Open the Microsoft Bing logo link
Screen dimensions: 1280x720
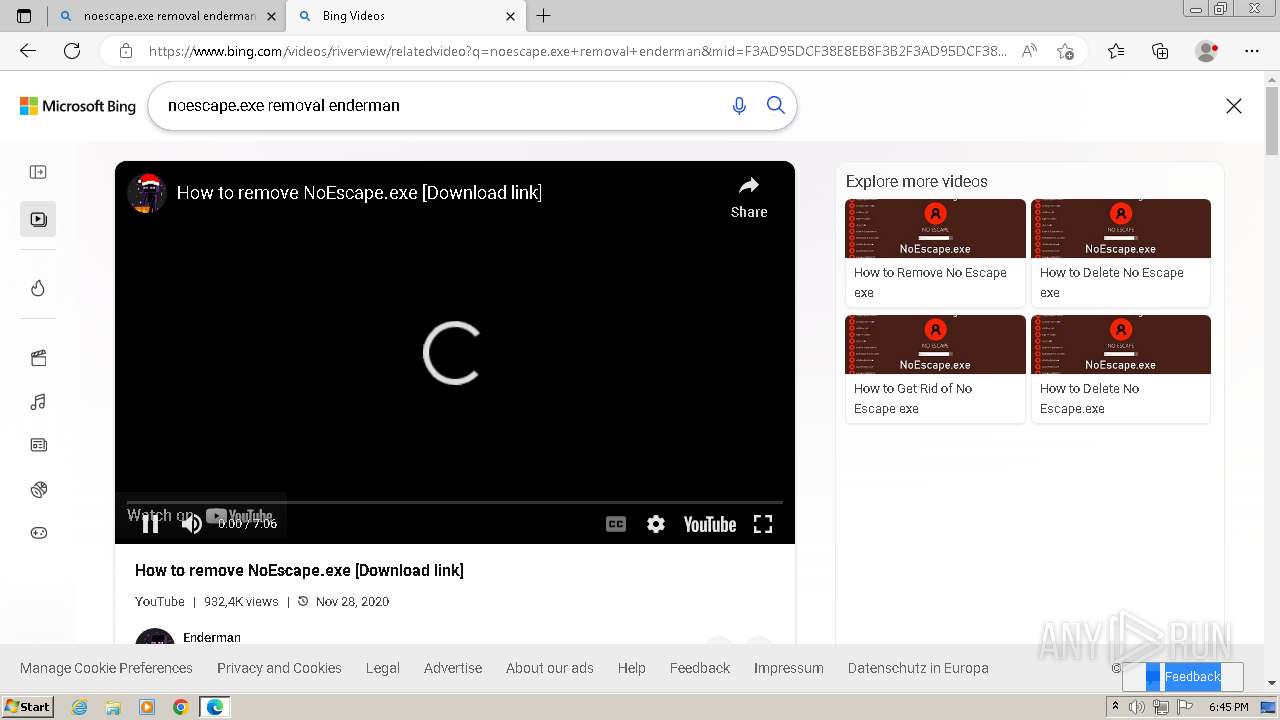78,106
